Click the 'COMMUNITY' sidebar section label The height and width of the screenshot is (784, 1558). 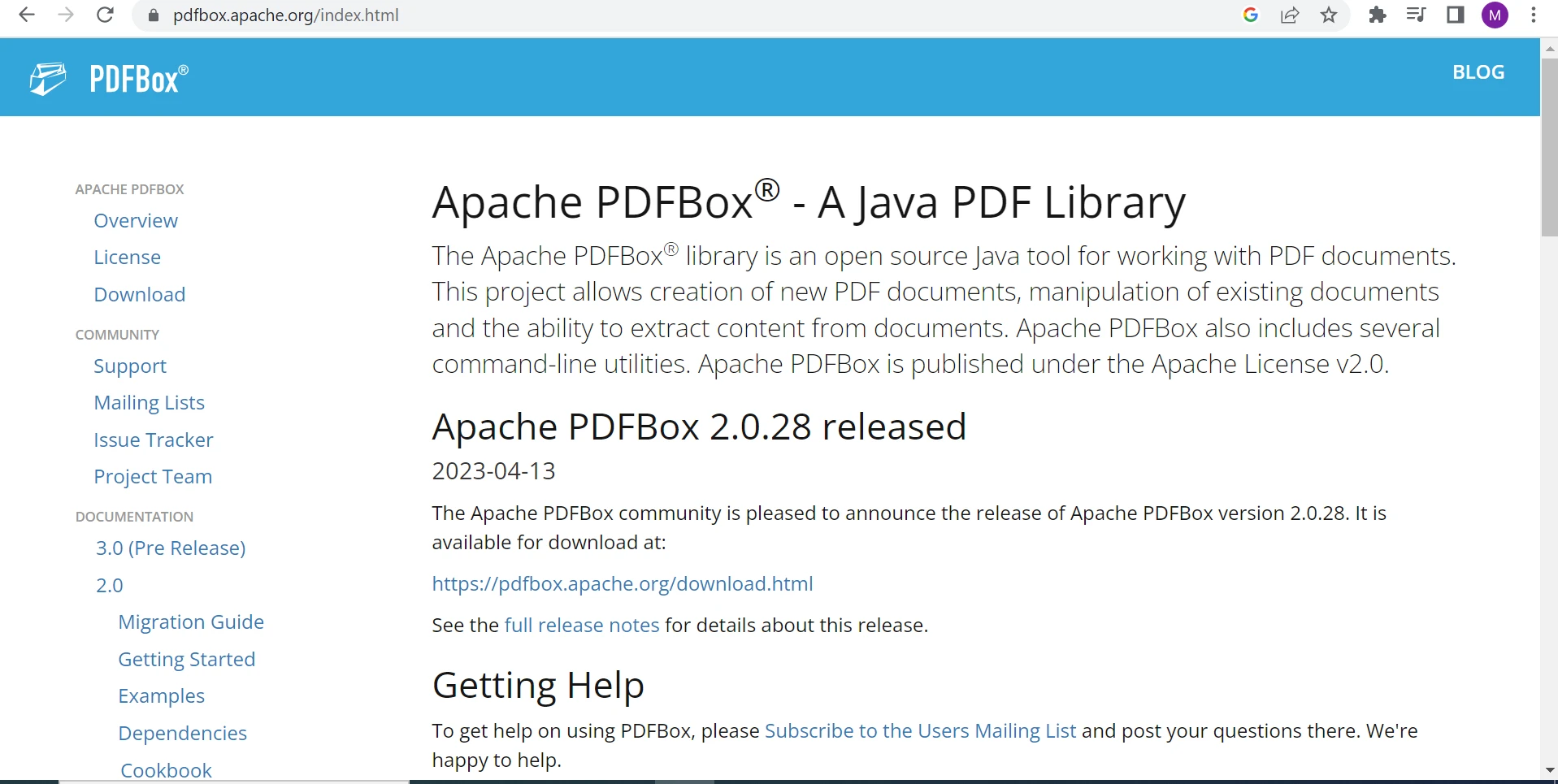pos(117,335)
